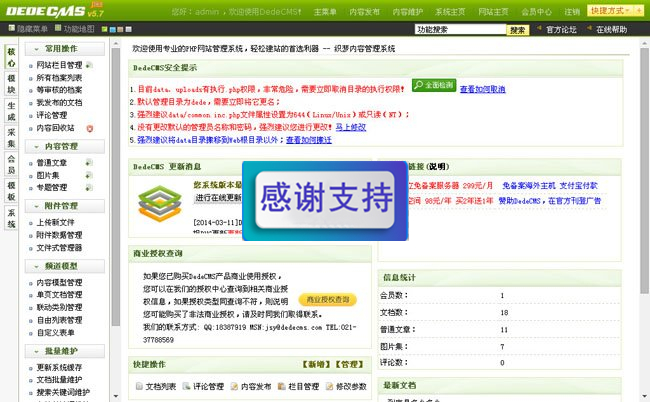Open 所有档案列表 in the sidebar

pyautogui.click(x=59, y=78)
